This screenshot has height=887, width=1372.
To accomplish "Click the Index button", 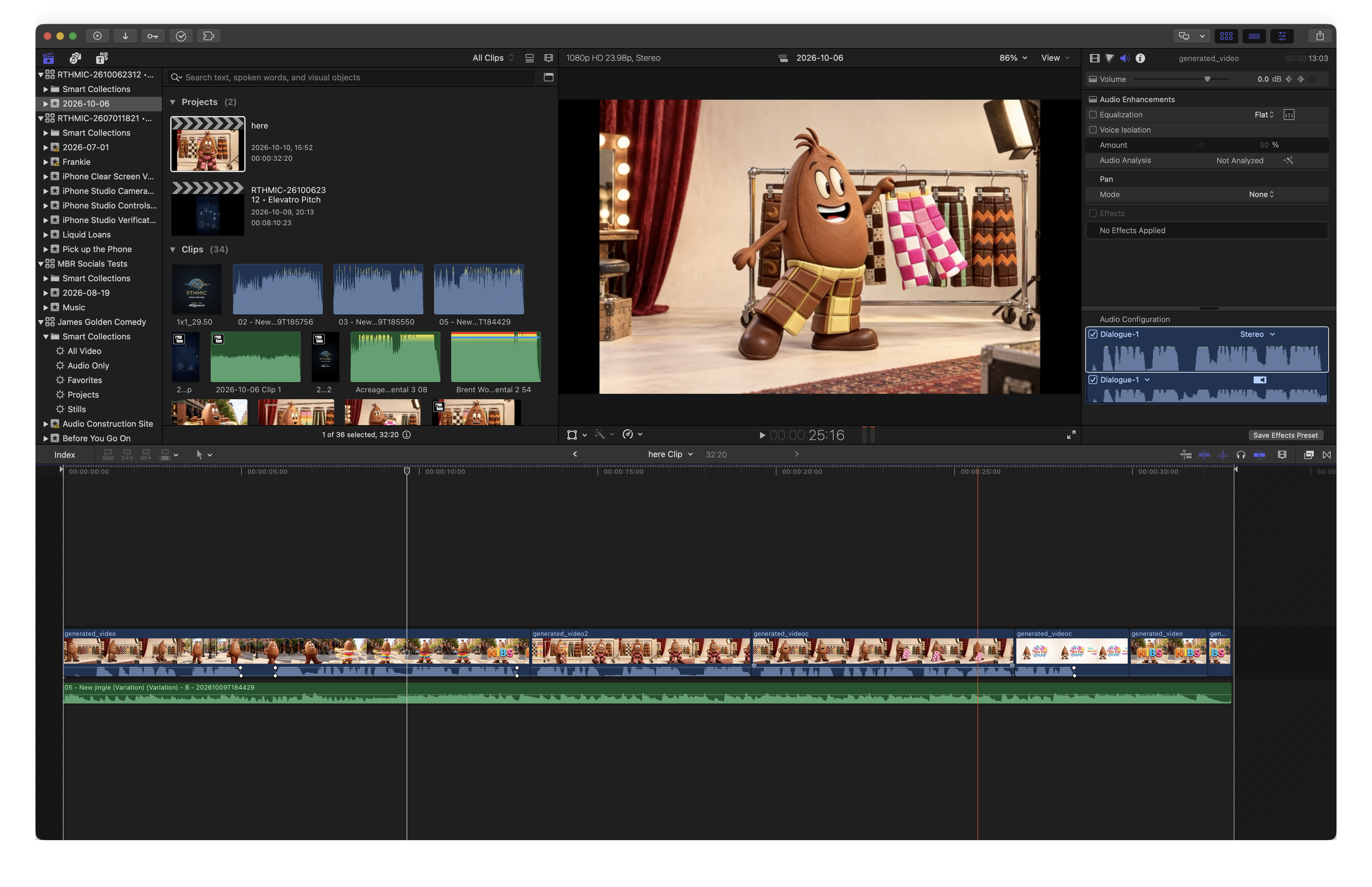I will [65, 455].
